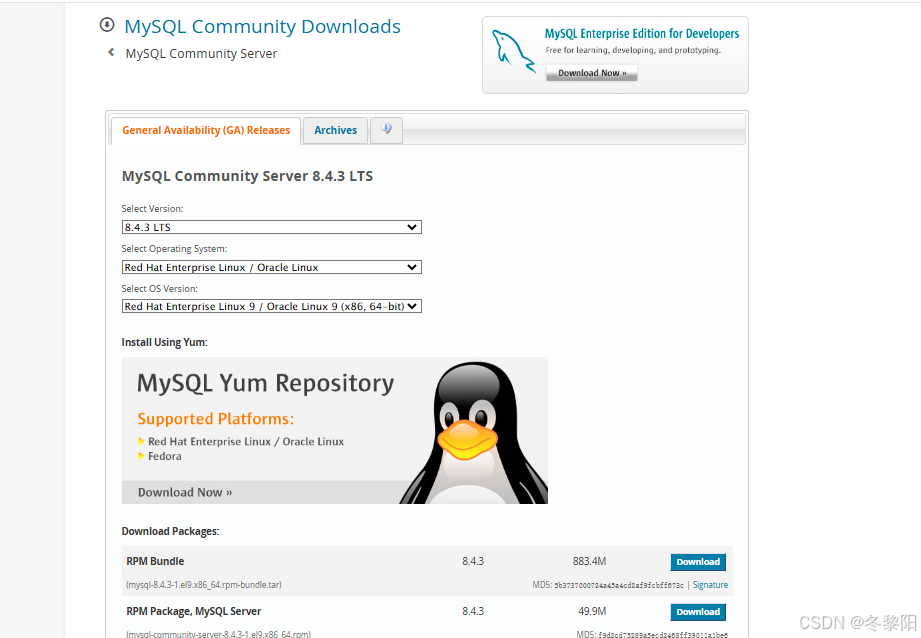Go back to MySQL Community Server
The width and height of the screenshot is (921, 638).
pyautogui.click(x=201, y=53)
